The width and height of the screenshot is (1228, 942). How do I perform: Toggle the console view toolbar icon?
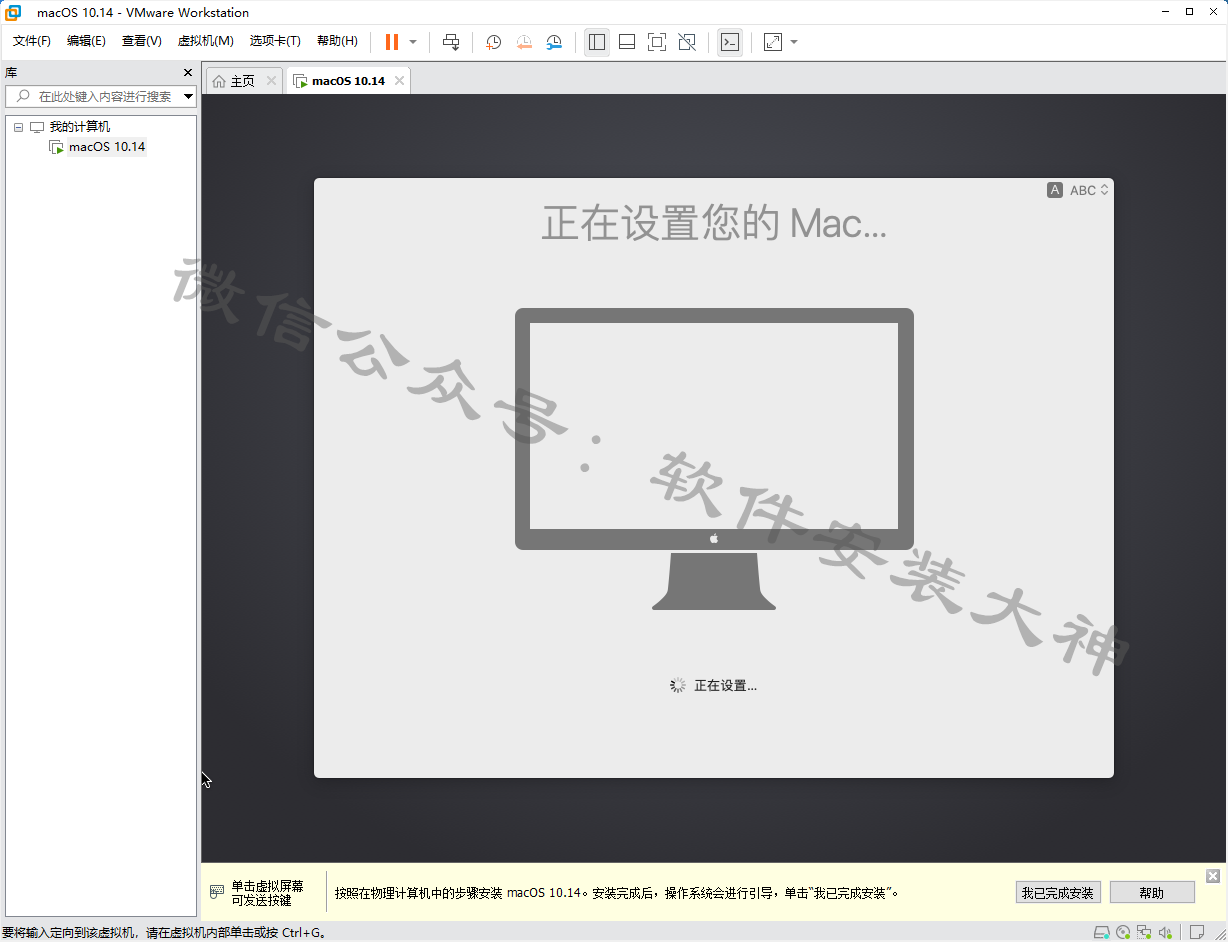[x=730, y=42]
